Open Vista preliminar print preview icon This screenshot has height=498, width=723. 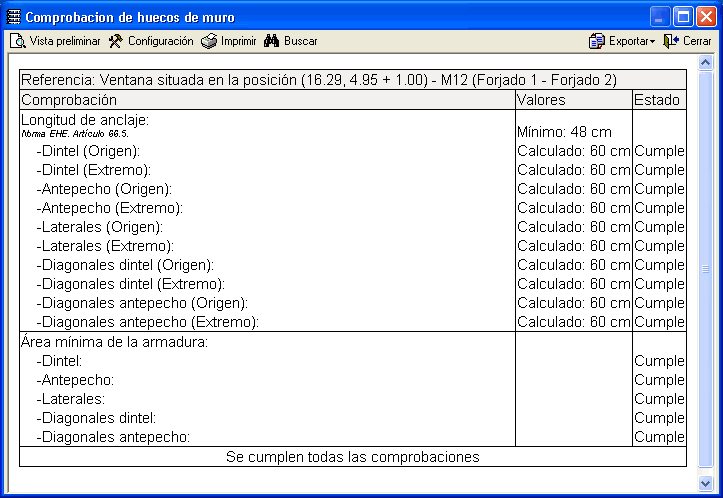click(x=18, y=41)
